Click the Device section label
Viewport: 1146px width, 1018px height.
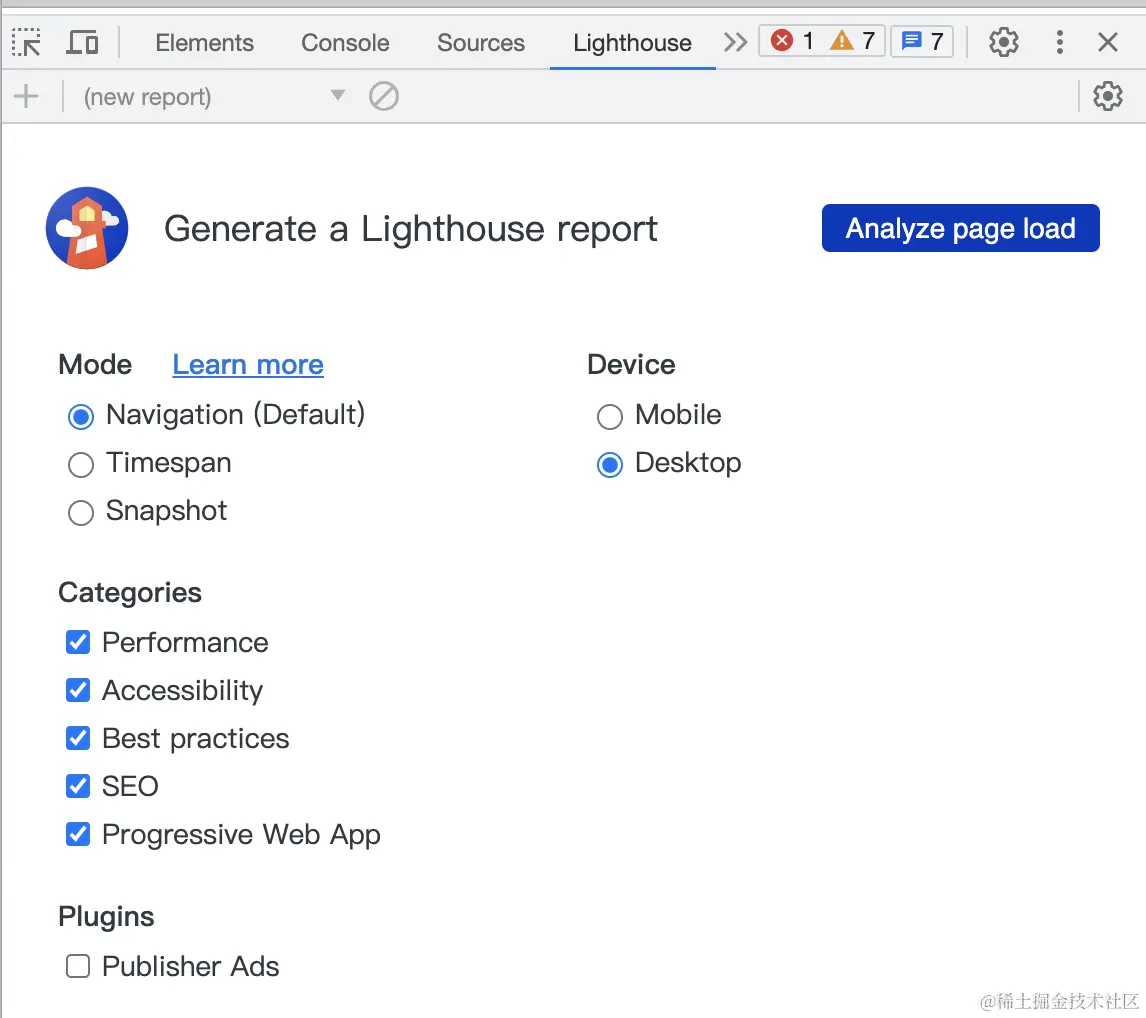[631, 364]
